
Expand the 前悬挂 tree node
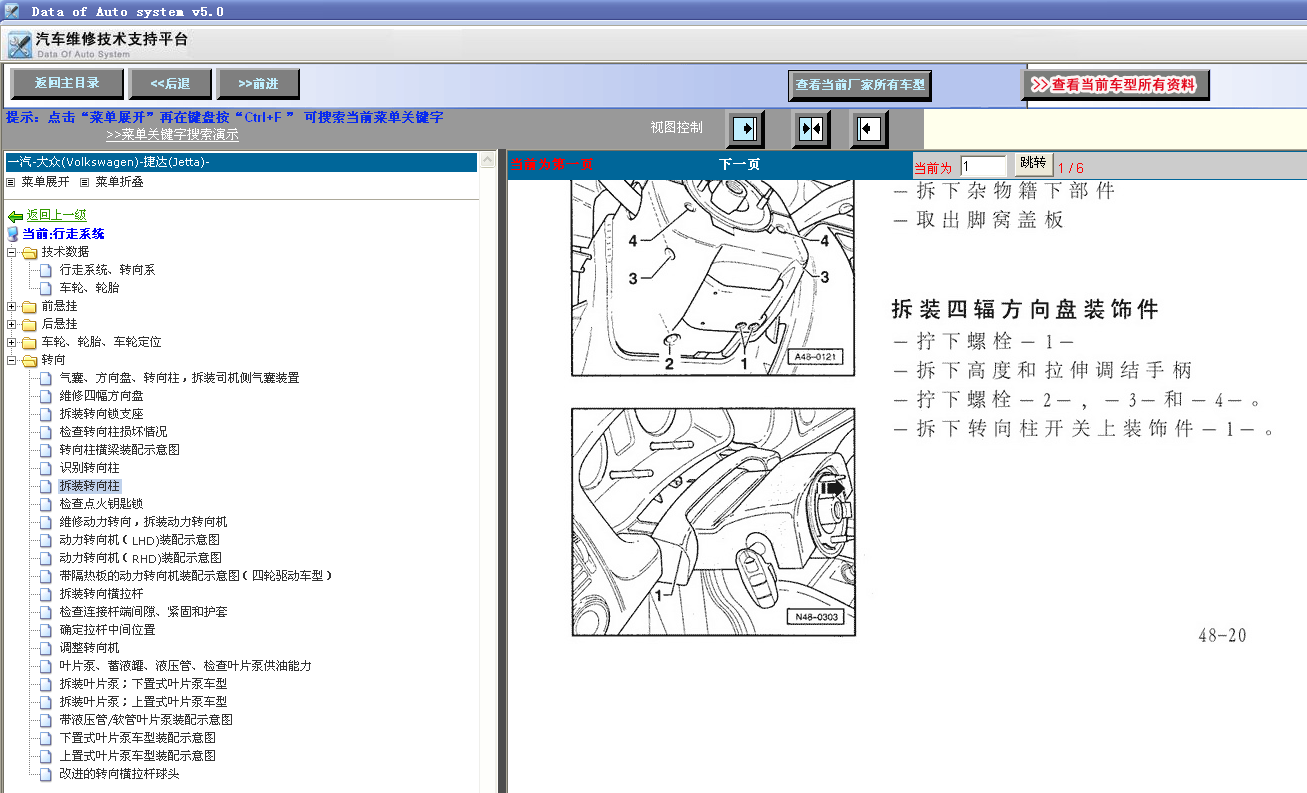click(11, 306)
